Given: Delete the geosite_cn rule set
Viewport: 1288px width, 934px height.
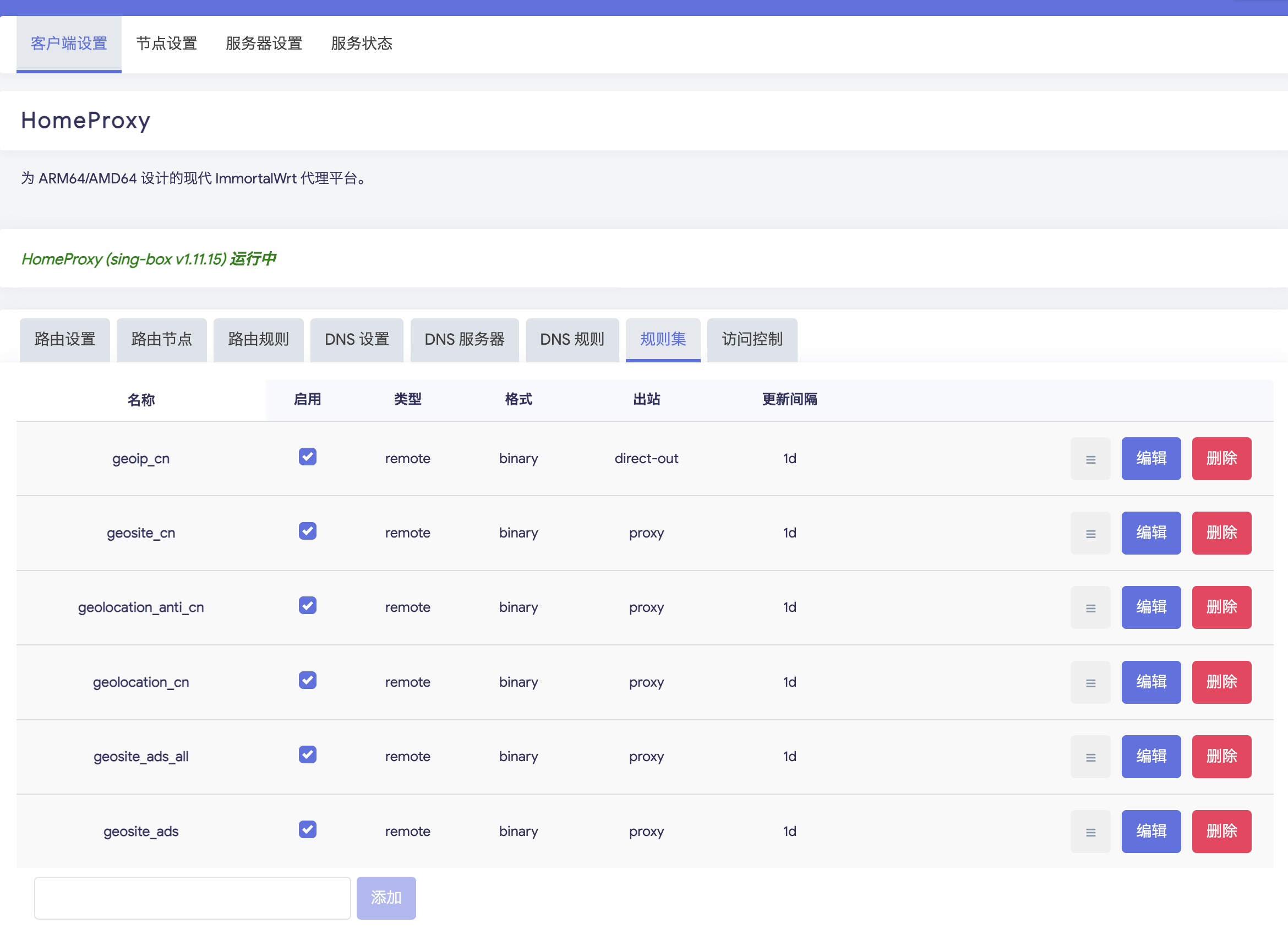Looking at the screenshot, I should pos(1221,534).
